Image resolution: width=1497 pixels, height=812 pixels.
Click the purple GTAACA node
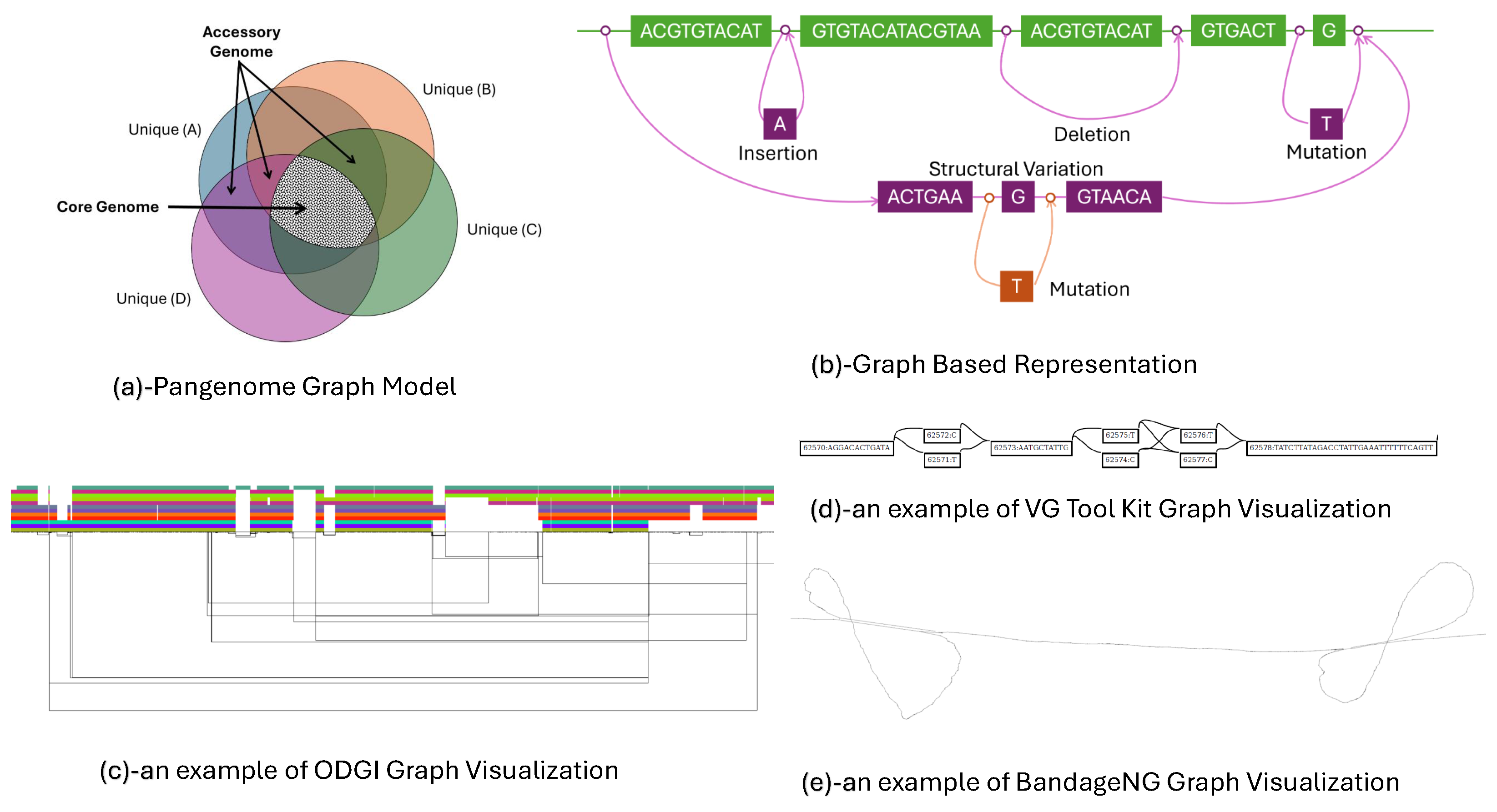click(1114, 197)
